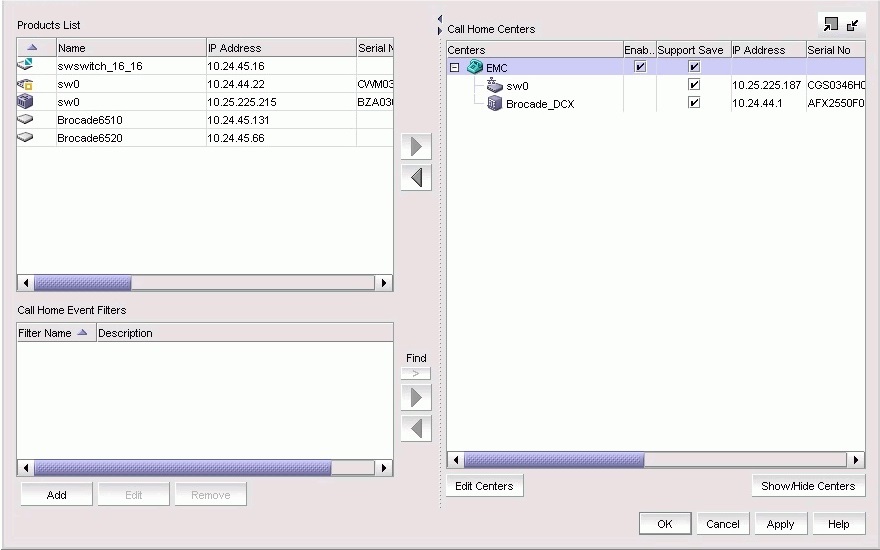Move selected product left back to Products List
This screenshot has height=550, width=880.
tap(416, 177)
